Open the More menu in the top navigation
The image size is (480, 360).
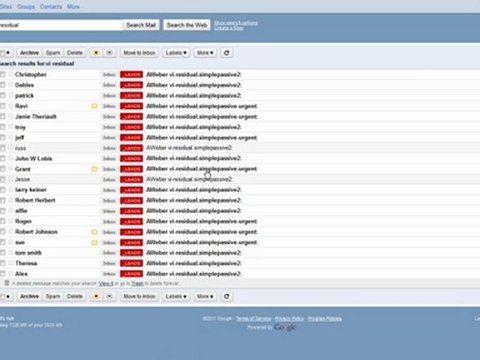click(x=73, y=6)
